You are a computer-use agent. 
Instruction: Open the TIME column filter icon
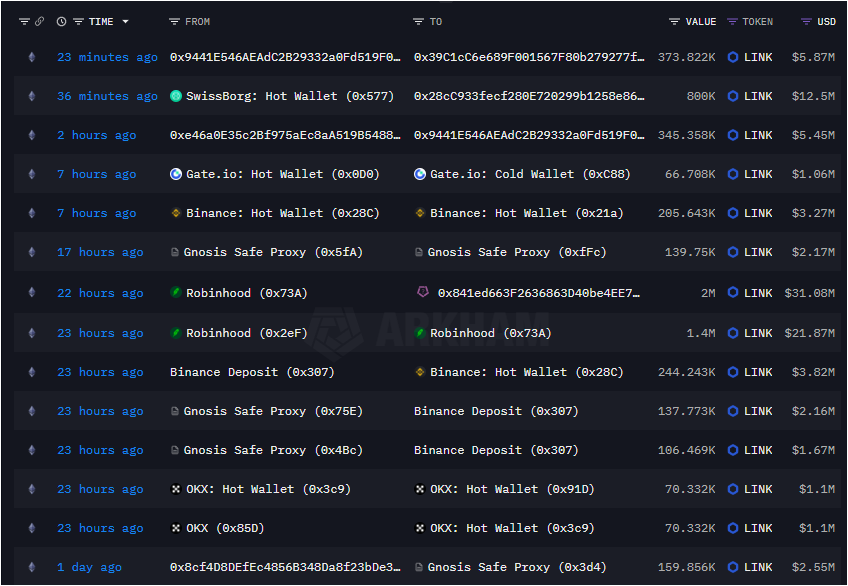(78, 22)
